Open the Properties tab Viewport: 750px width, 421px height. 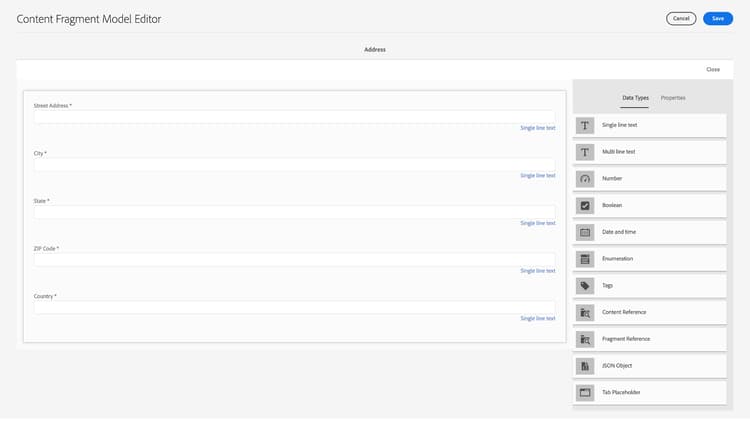(x=673, y=98)
